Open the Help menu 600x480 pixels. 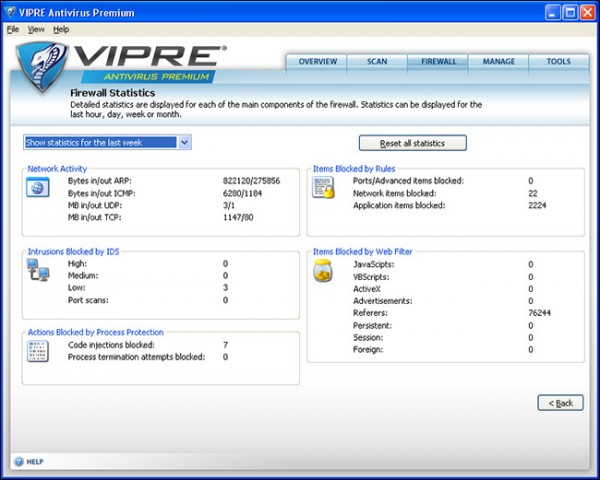click(61, 29)
